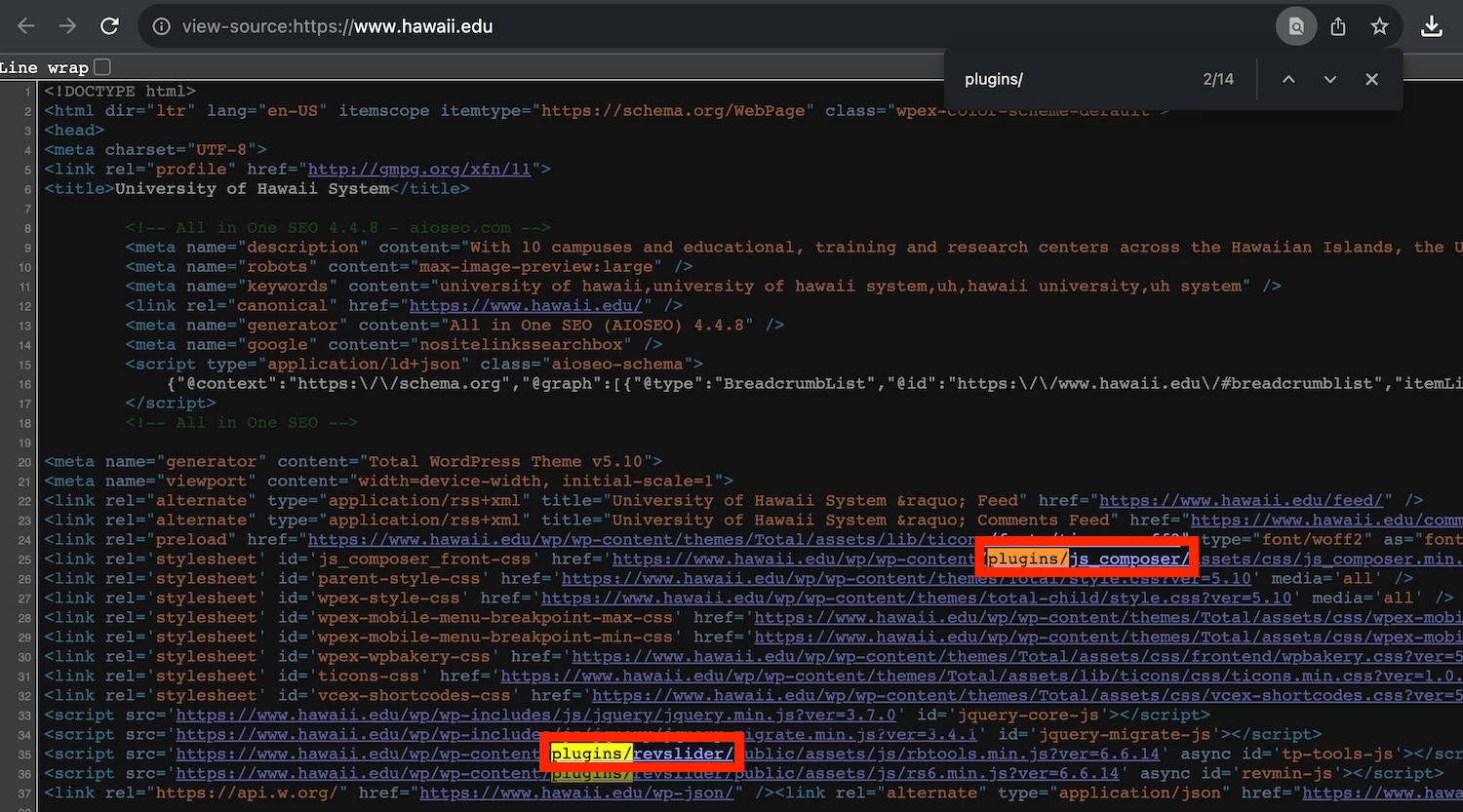Open revslider rbtools.min.js link on line 35
This screenshot has height=812, width=1463.
pos(668,754)
